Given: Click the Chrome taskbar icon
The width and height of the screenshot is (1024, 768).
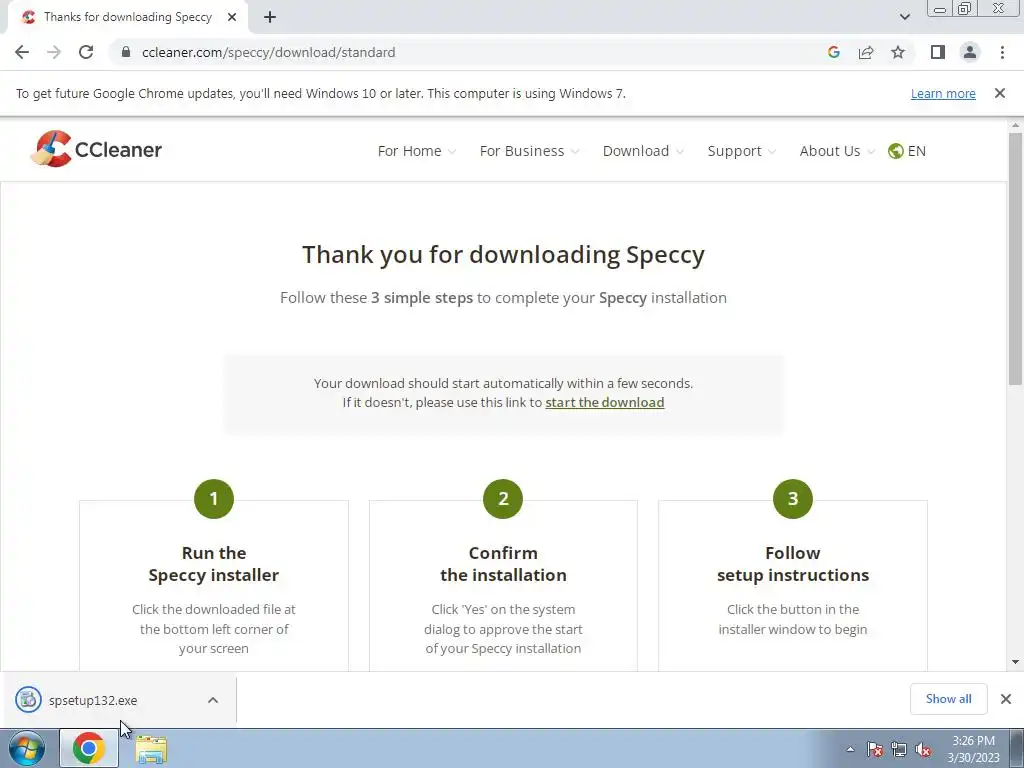Looking at the screenshot, I should [x=89, y=748].
